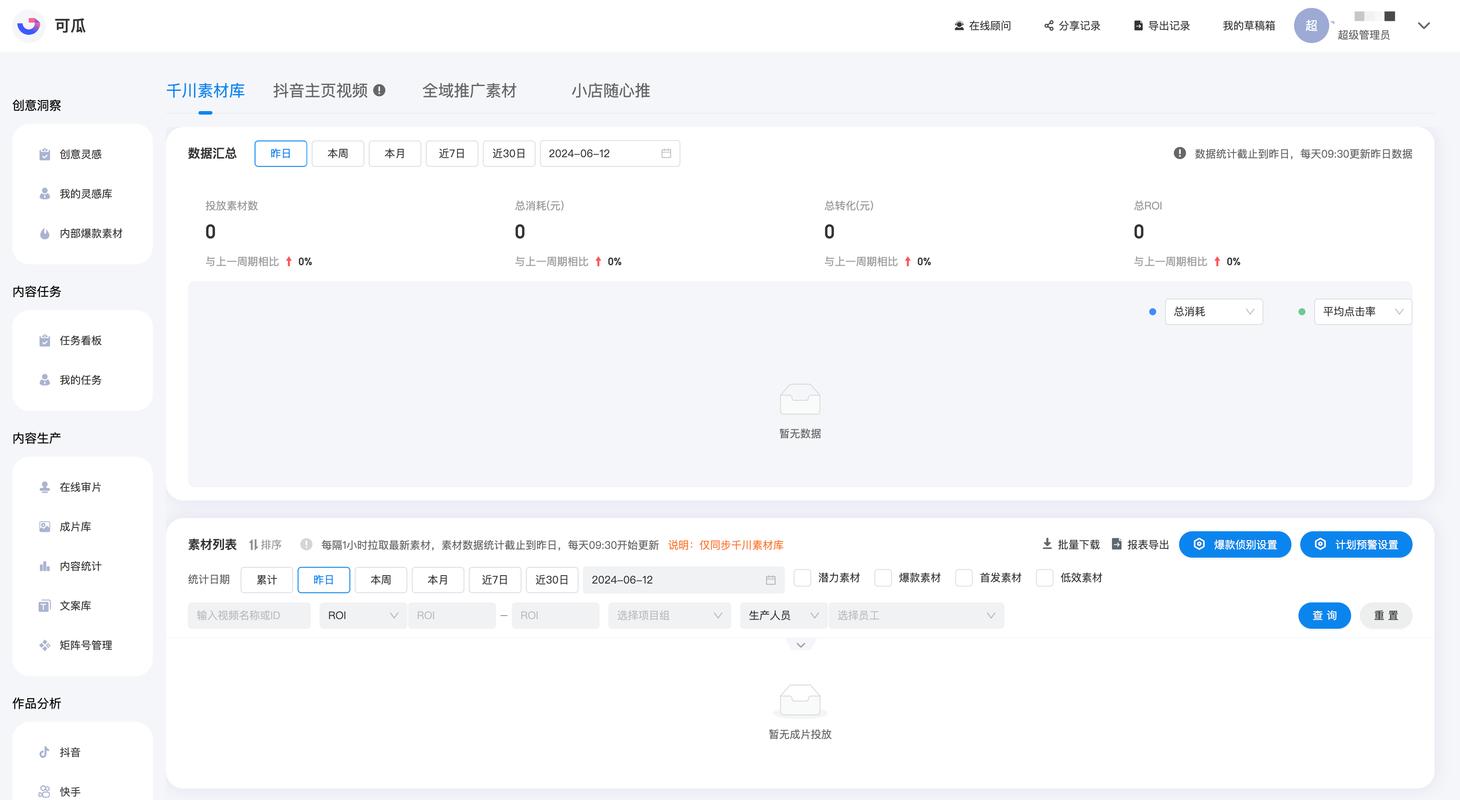Click 近30日 in 数据汇总 range
Screen dimensions: 1460x800
click(x=509, y=154)
